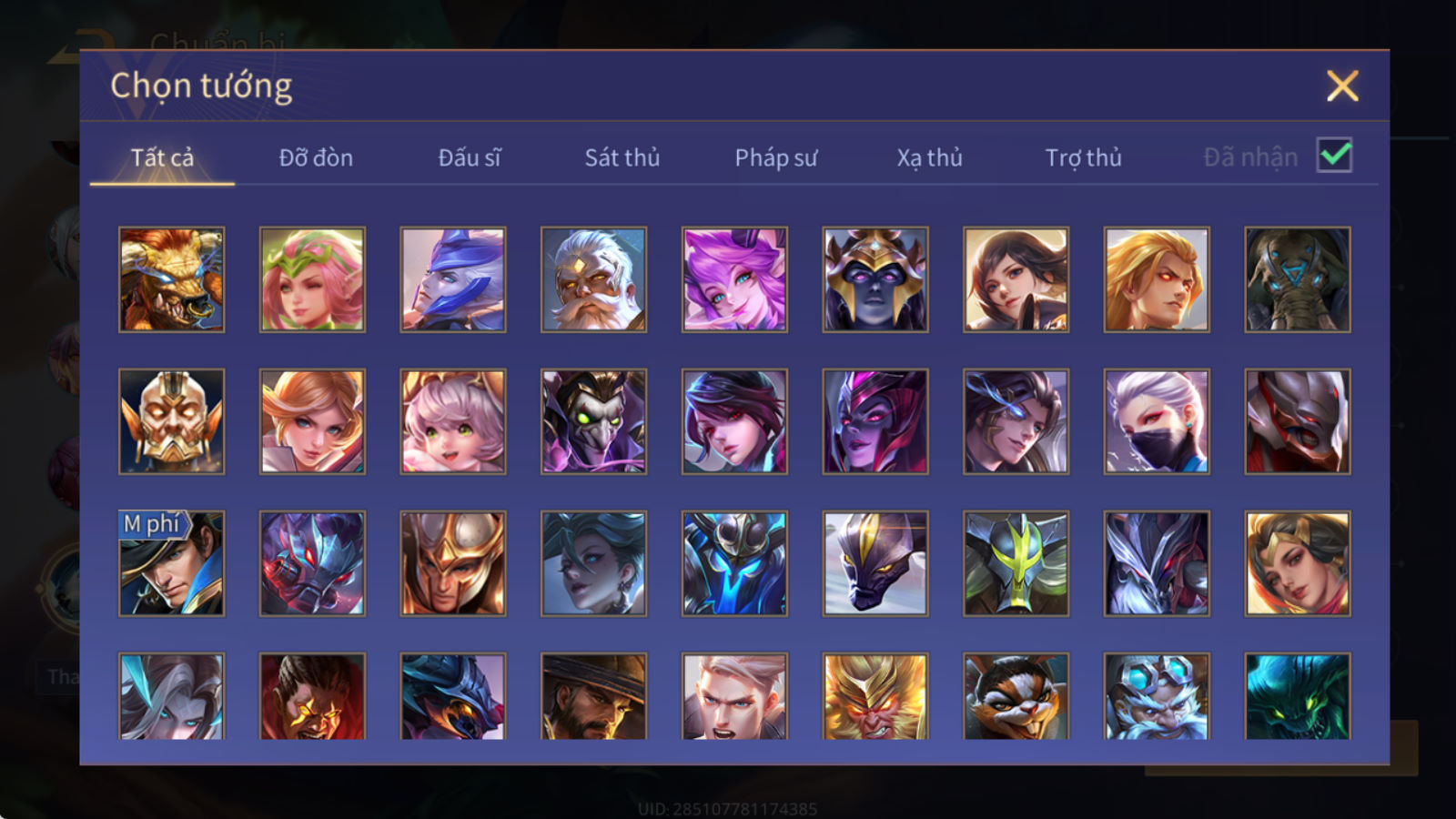The image size is (1456, 819).
Task: Open the 'Xạ thủ' hero category
Action: 929,157
